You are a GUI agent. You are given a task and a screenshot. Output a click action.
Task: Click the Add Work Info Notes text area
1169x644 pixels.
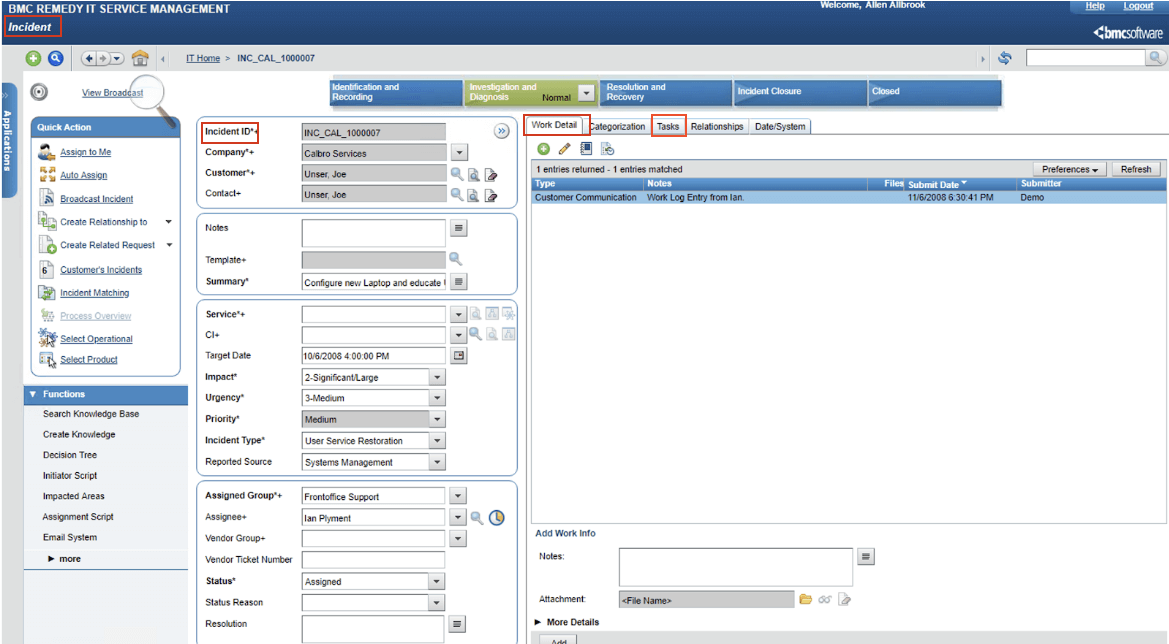(736, 567)
